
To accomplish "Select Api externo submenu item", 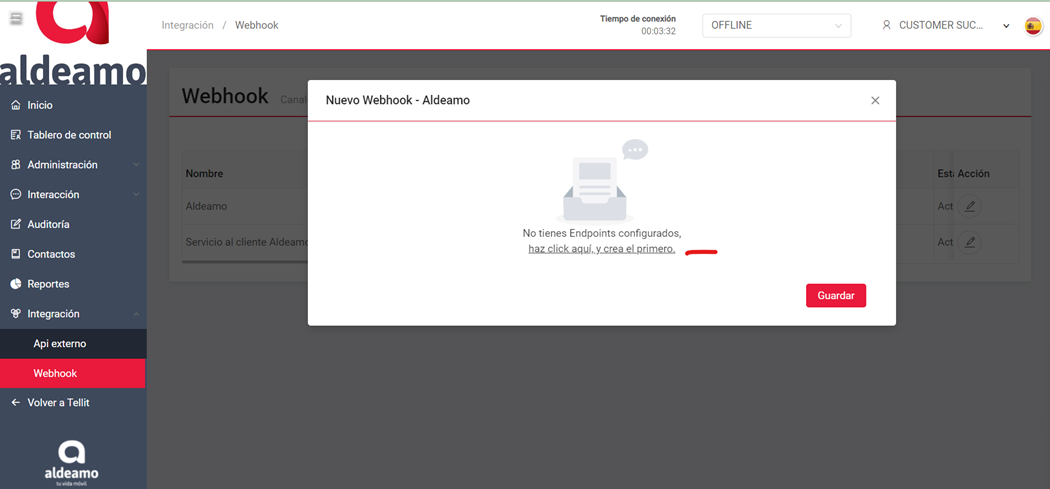I will [72, 344].
